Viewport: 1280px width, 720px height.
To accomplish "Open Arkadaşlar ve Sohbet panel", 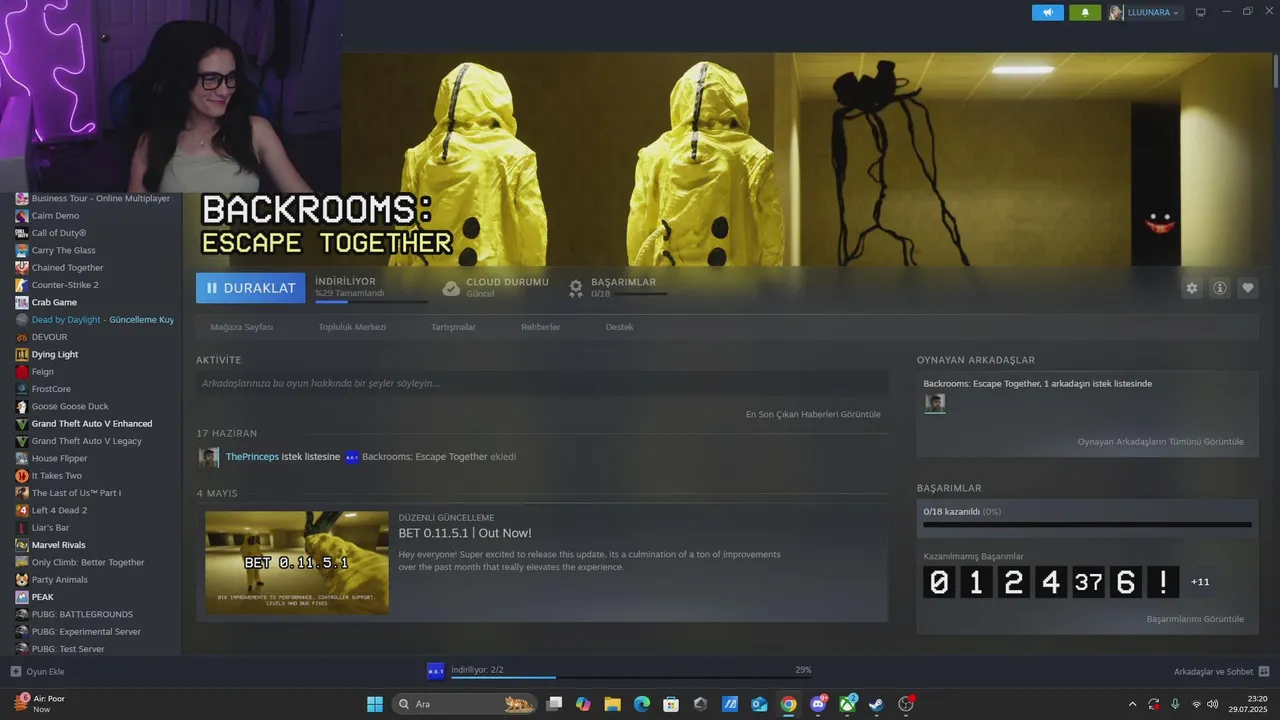I will (1221, 672).
